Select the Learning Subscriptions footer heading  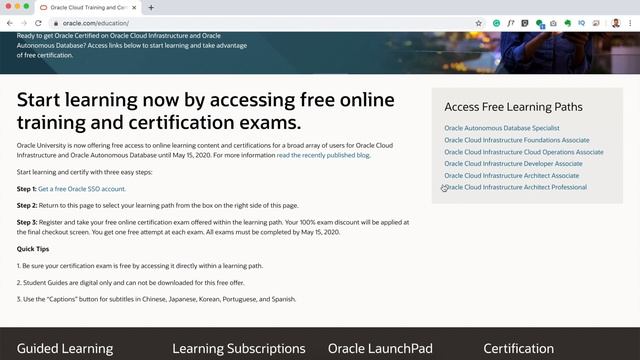[239, 349]
